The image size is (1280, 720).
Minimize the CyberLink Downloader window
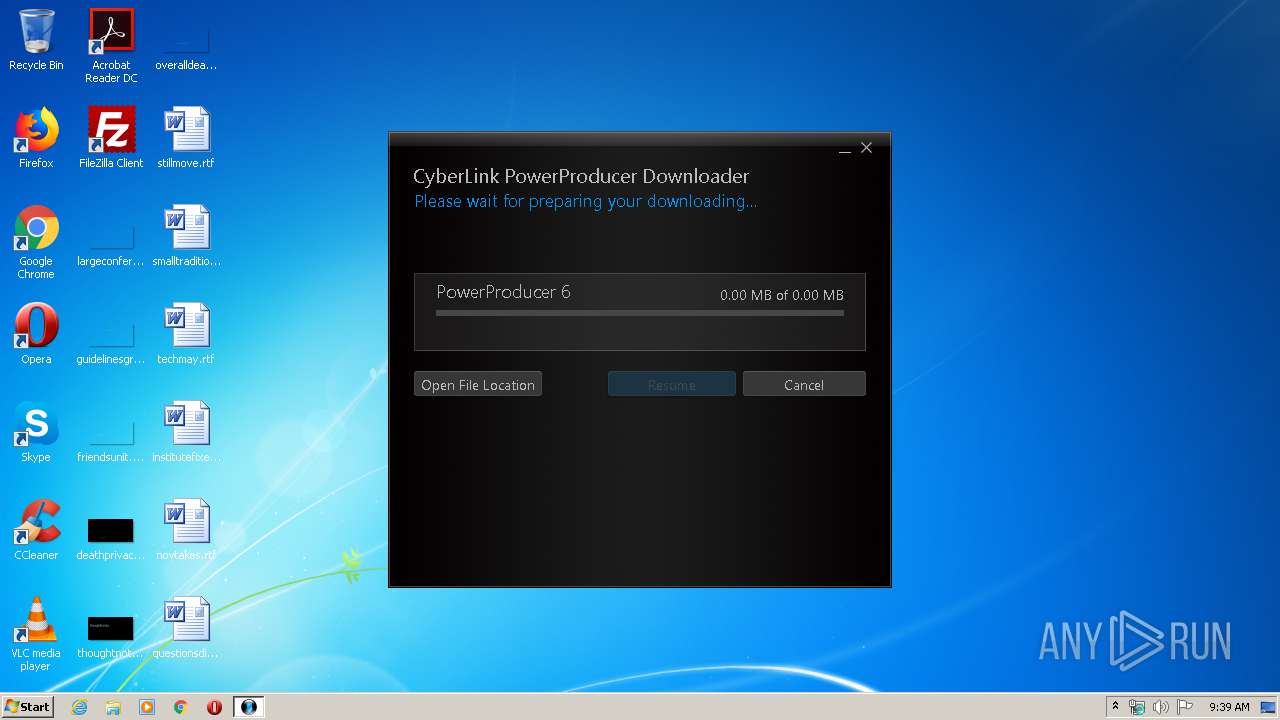pos(845,148)
